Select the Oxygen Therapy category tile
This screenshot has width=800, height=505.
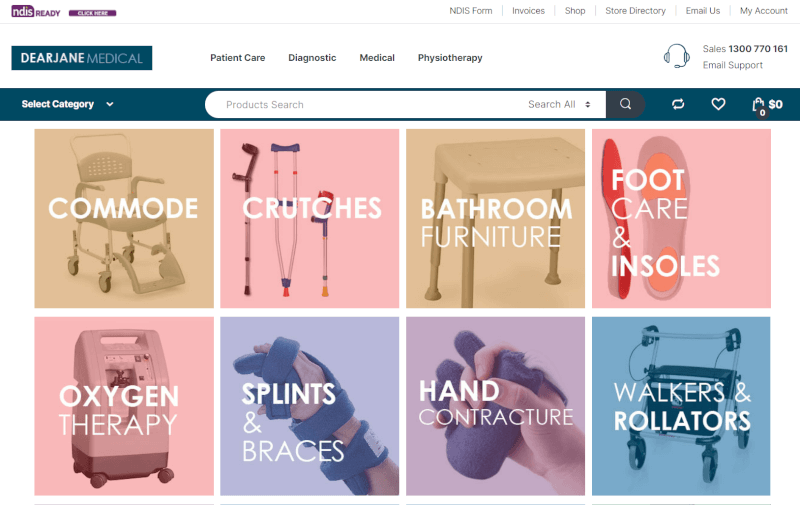pos(124,406)
